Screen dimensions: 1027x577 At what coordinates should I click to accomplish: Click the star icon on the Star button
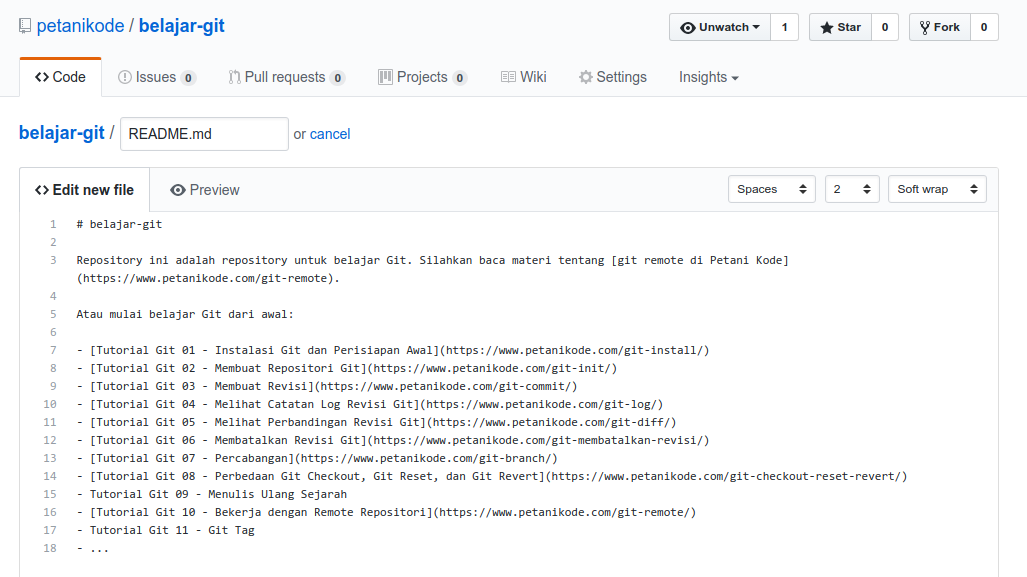pyautogui.click(x=828, y=27)
